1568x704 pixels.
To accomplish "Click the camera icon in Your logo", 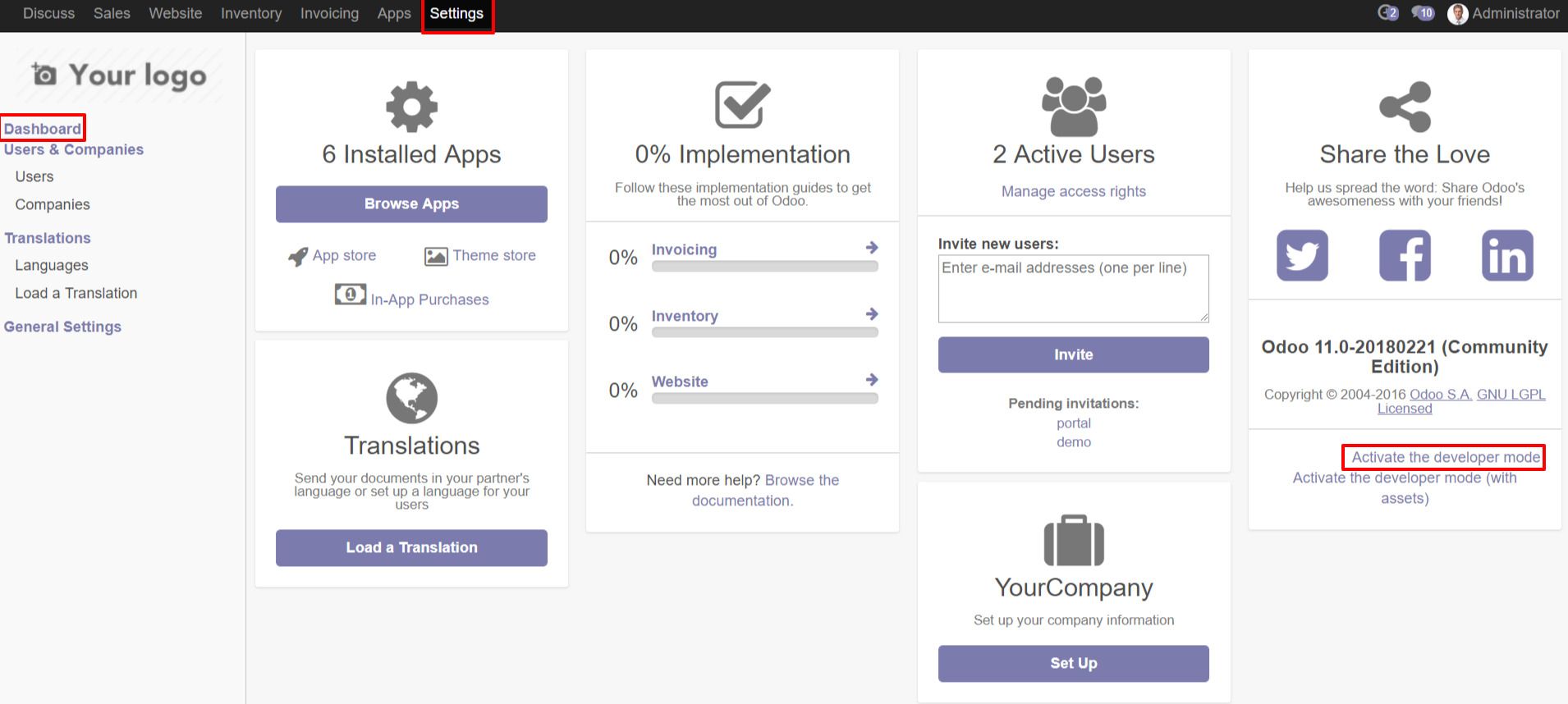I will coord(44,75).
